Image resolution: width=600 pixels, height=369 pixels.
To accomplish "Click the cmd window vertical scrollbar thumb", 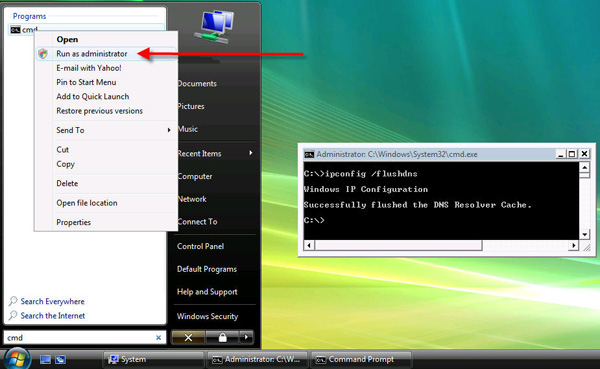I will click(584, 176).
